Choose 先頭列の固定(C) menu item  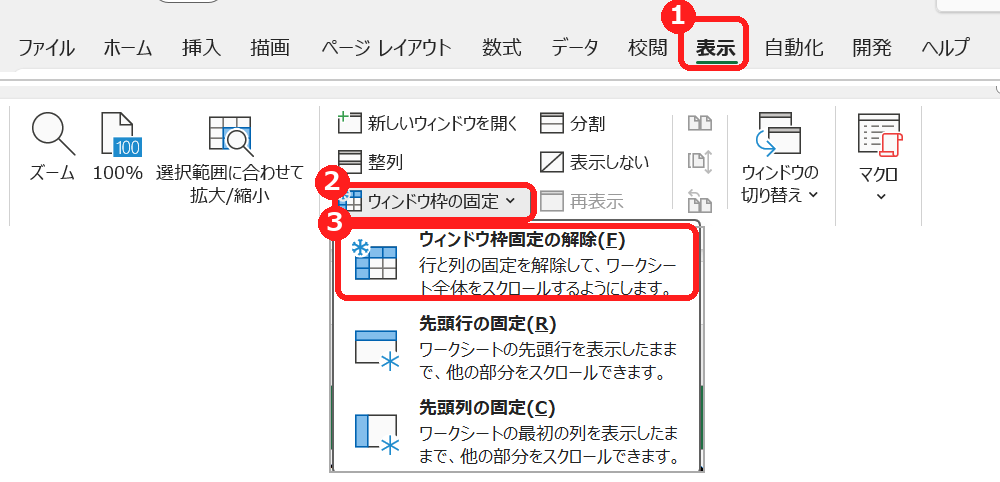(x=515, y=430)
